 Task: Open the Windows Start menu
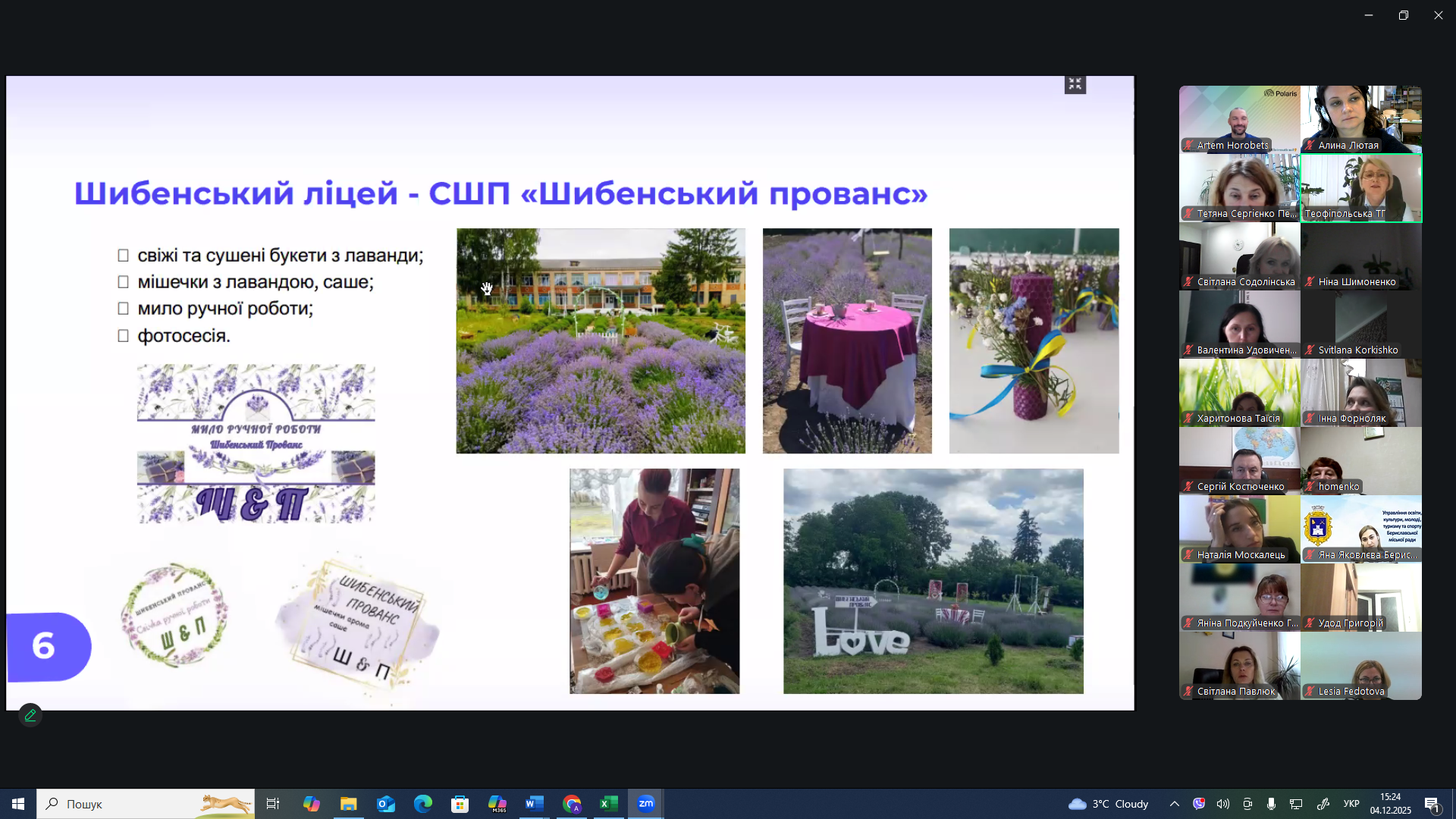click(18, 804)
